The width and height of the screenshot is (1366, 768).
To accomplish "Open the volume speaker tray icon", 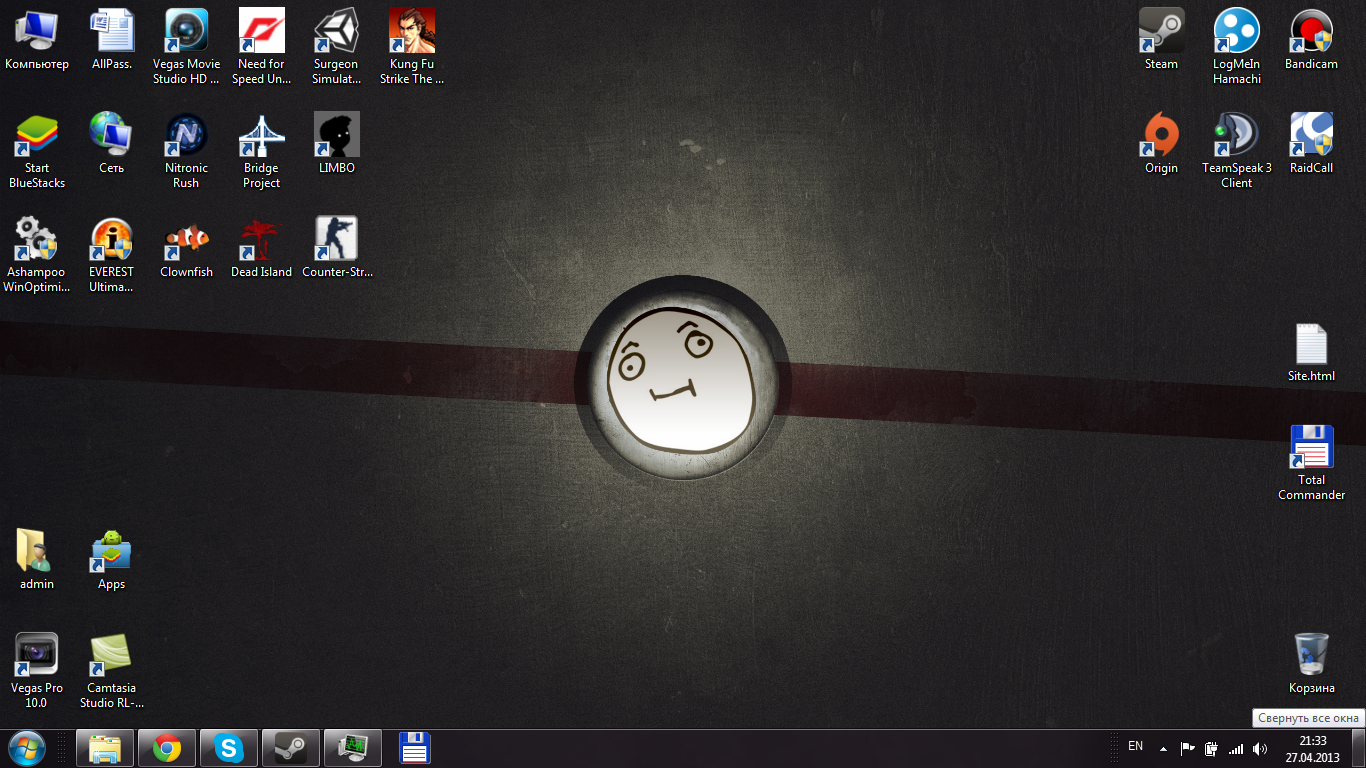I will pyautogui.click(x=1260, y=748).
